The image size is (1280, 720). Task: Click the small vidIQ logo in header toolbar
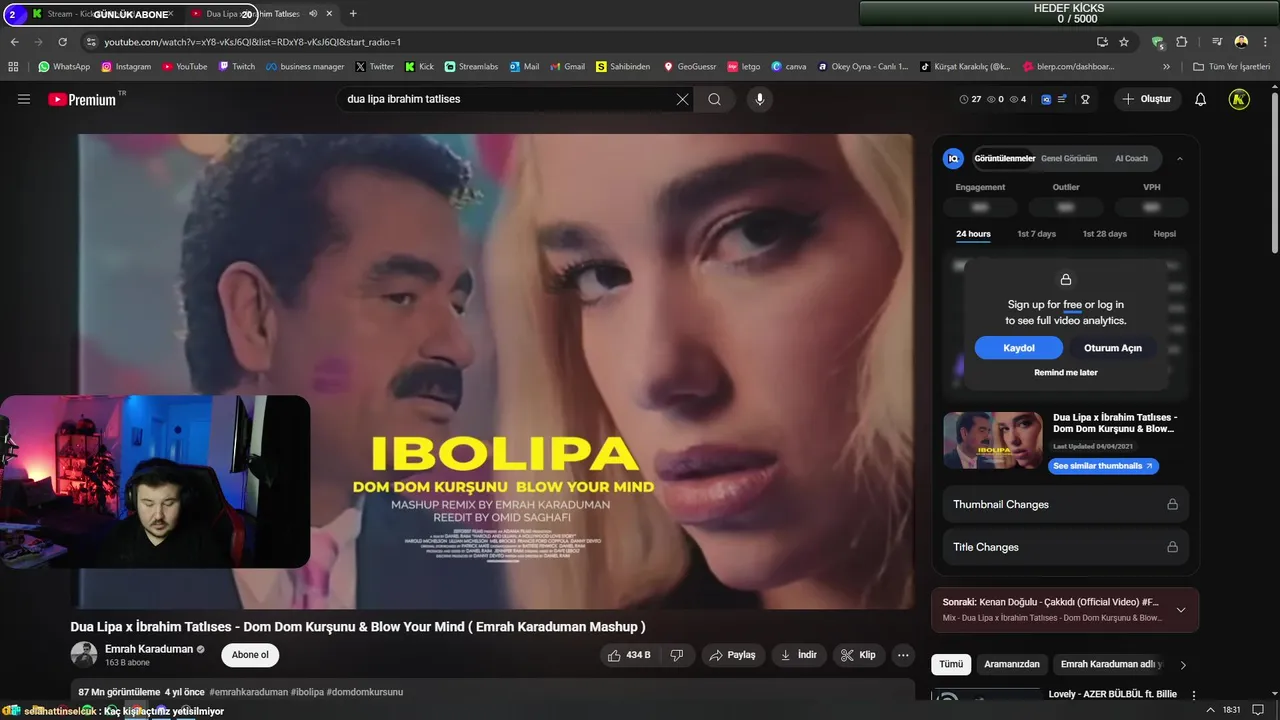[x=1046, y=99]
